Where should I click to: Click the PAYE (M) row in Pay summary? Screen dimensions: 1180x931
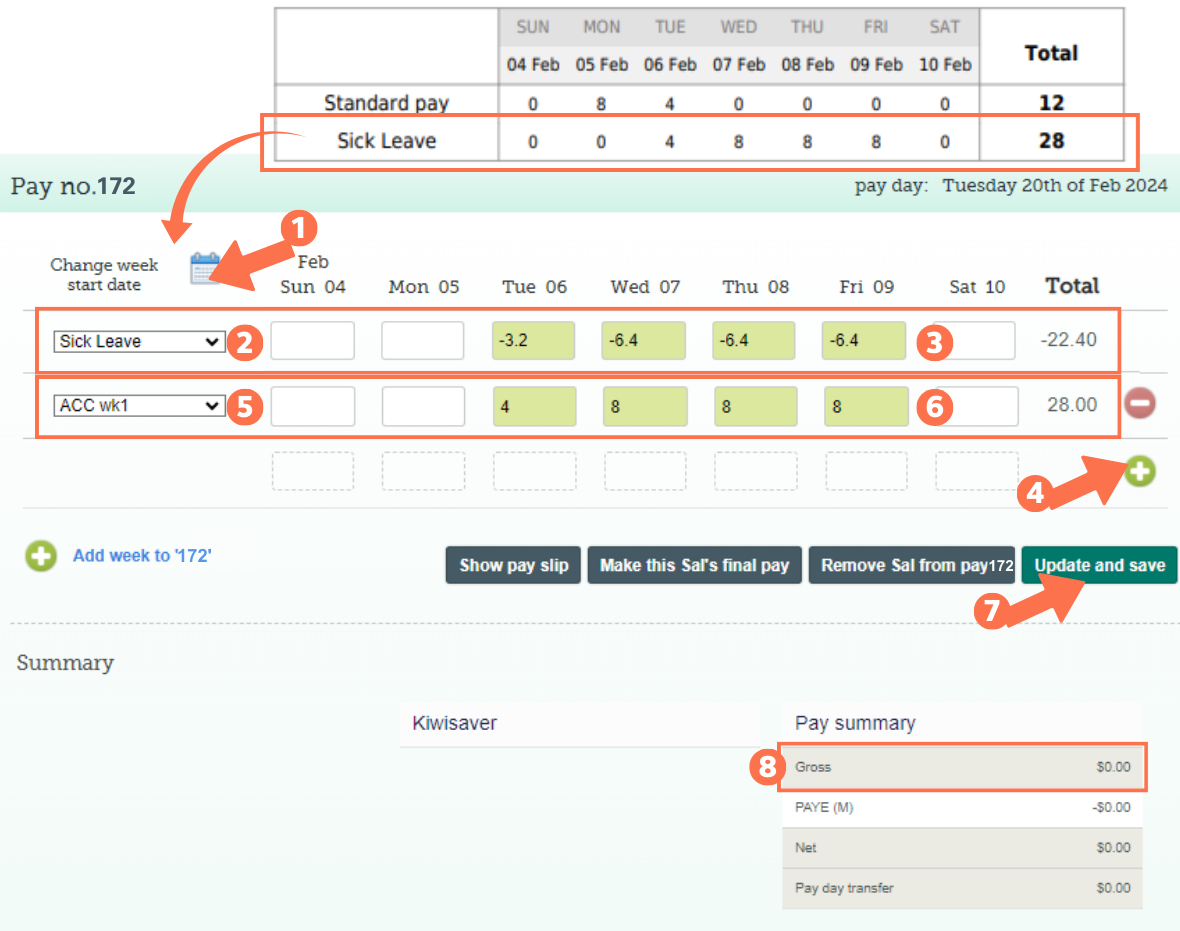coord(962,807)
